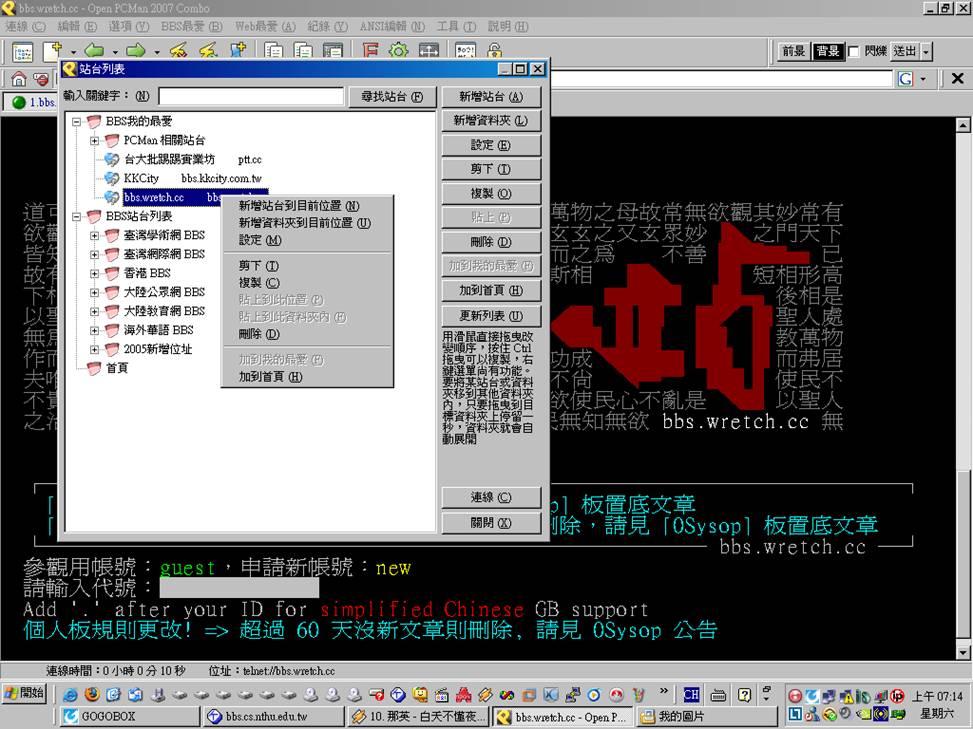Choose 新增站台到目前位置 from context menu
This screenshot has height=729, width=973.
[x=298, y=206]
